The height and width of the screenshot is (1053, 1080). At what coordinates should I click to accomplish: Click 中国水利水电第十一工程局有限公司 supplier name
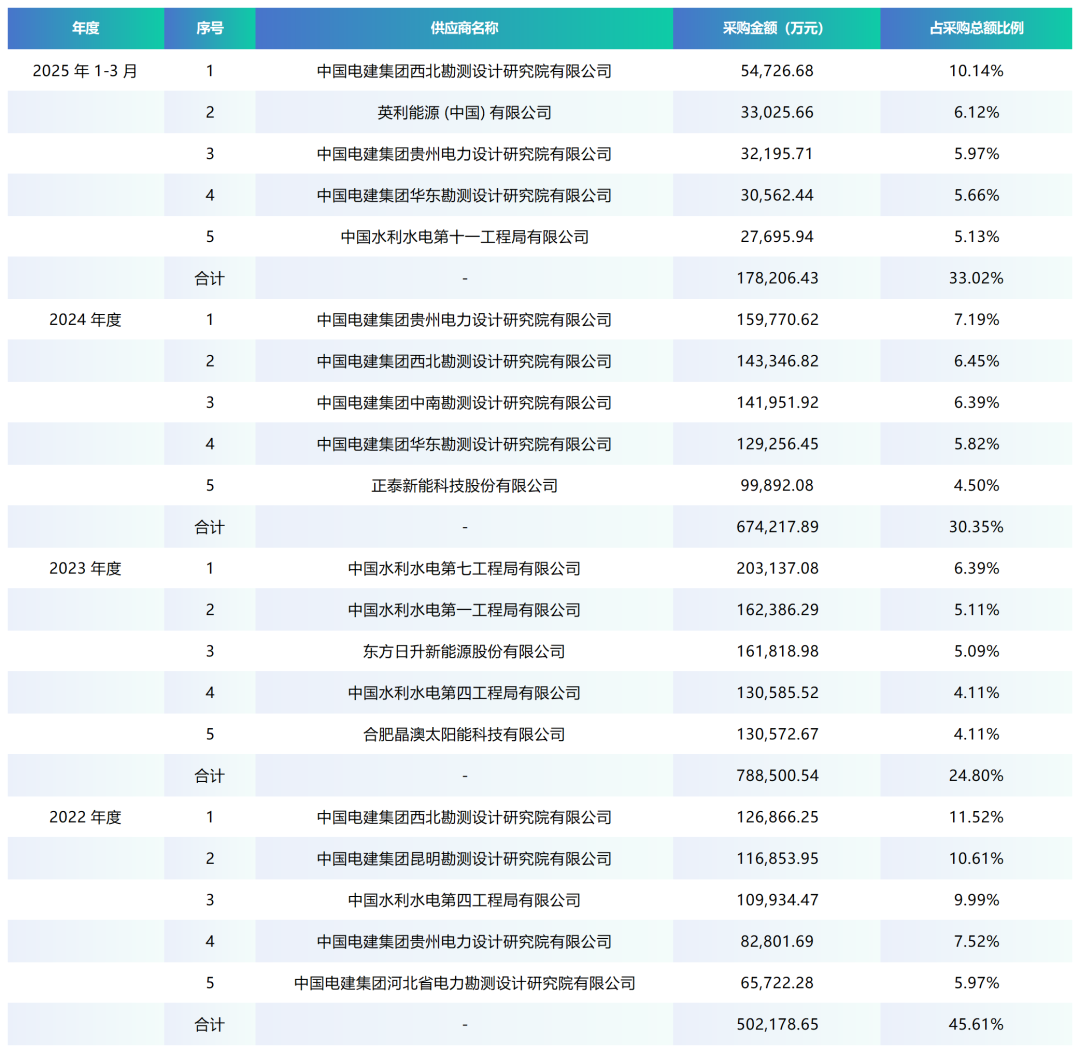click(x=464, y=237)
